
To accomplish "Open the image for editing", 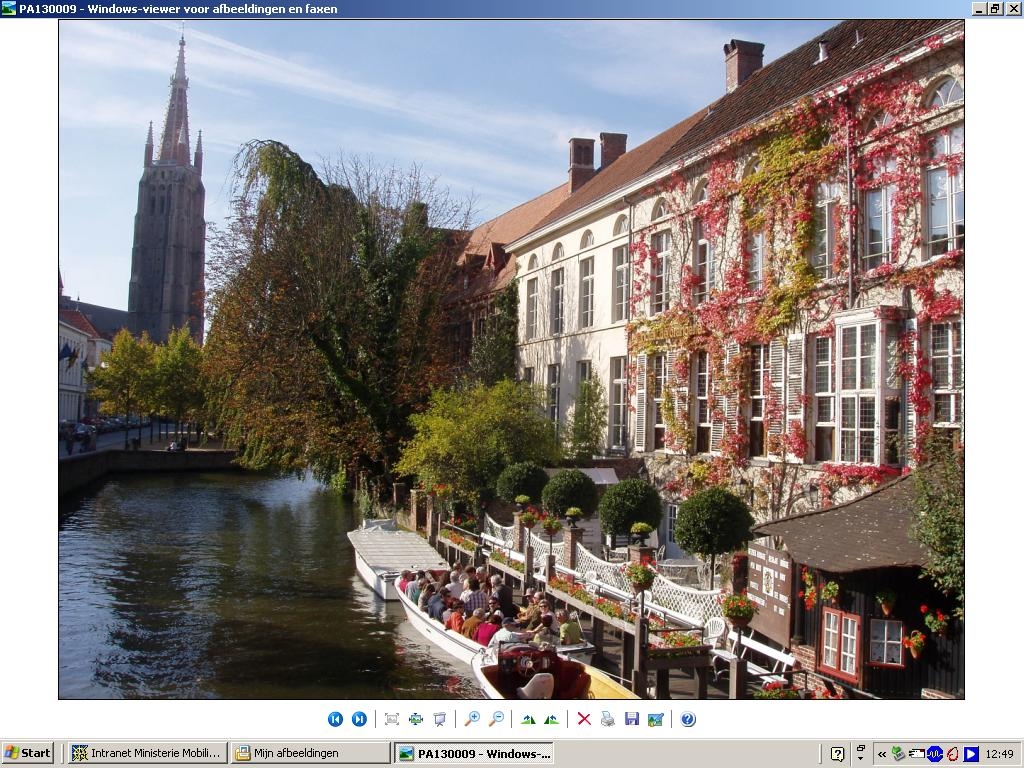I will coord(656,719).
